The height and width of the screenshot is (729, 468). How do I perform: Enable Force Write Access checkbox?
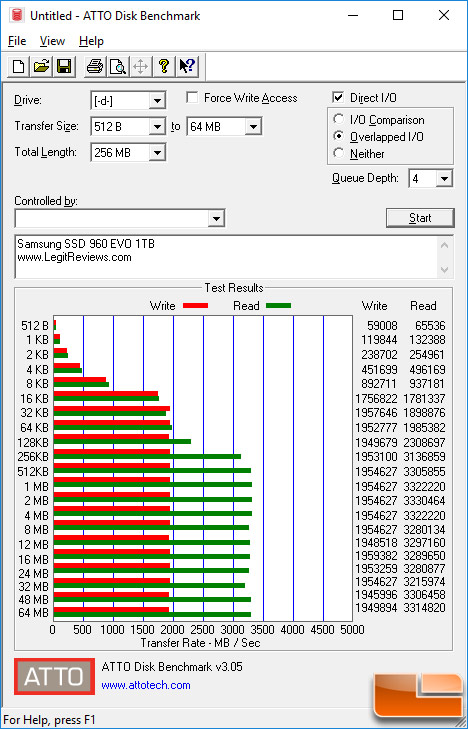(192, 98)
